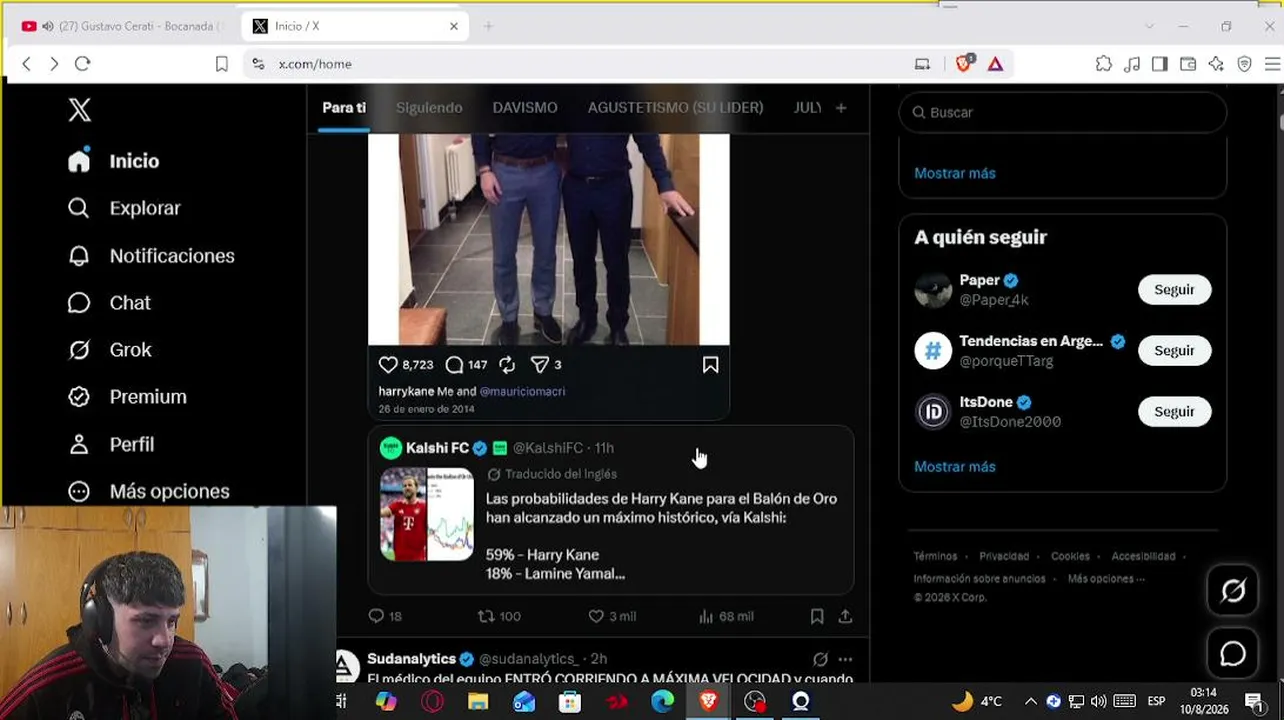Open the @mauriciomacri mention link
The width and height of the screenshot is (1284, 720).
522,391
